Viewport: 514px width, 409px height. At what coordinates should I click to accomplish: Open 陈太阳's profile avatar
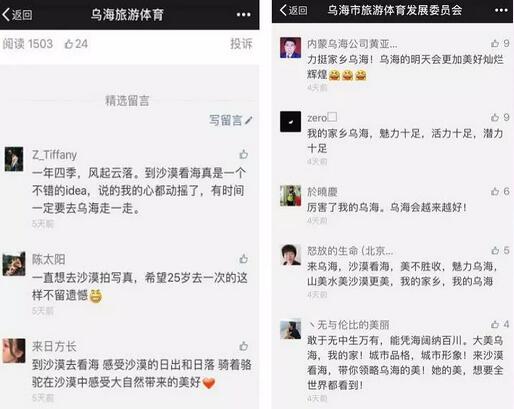point(14,264)
